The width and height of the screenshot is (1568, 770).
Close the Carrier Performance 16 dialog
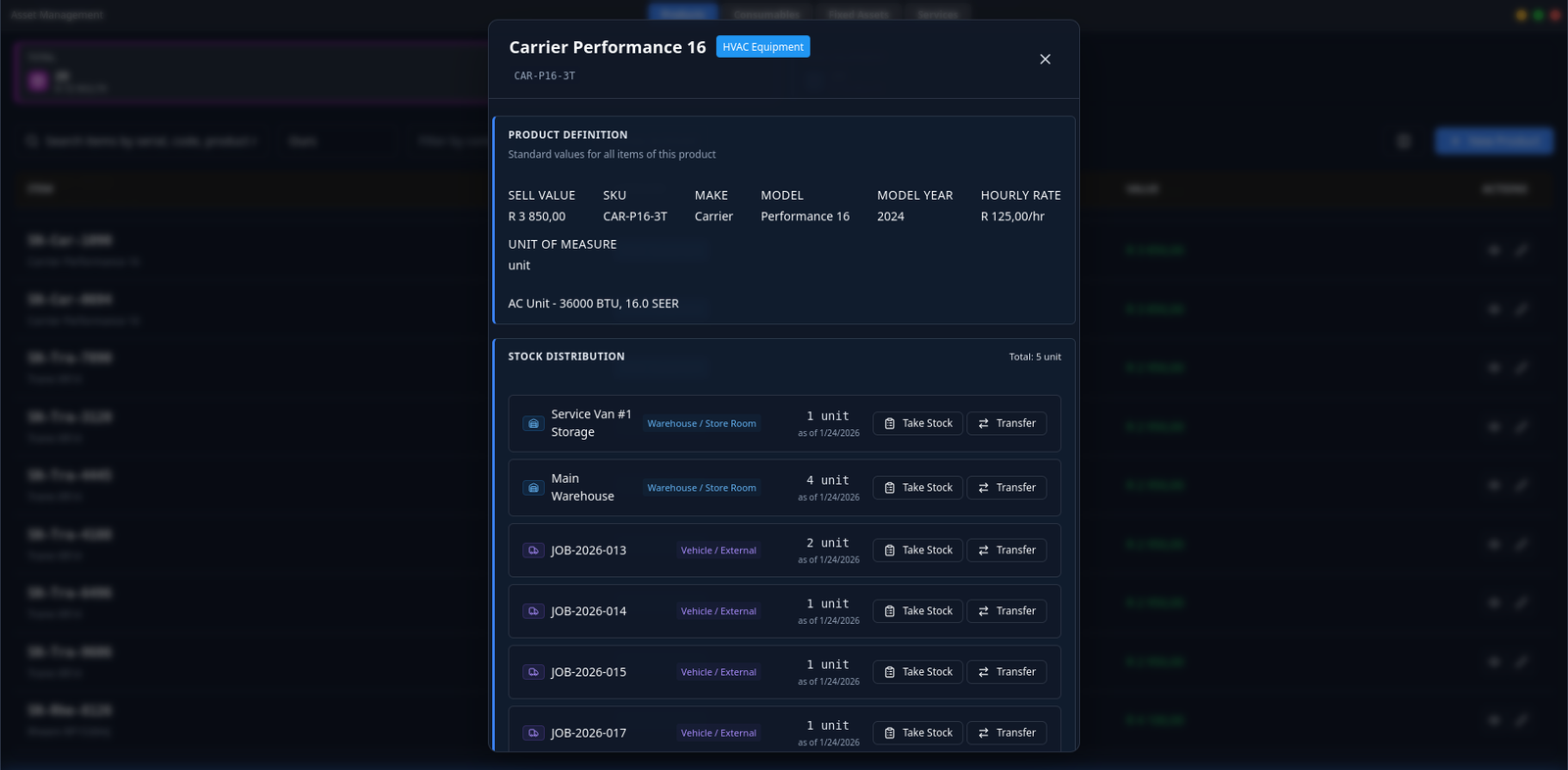1045,60
